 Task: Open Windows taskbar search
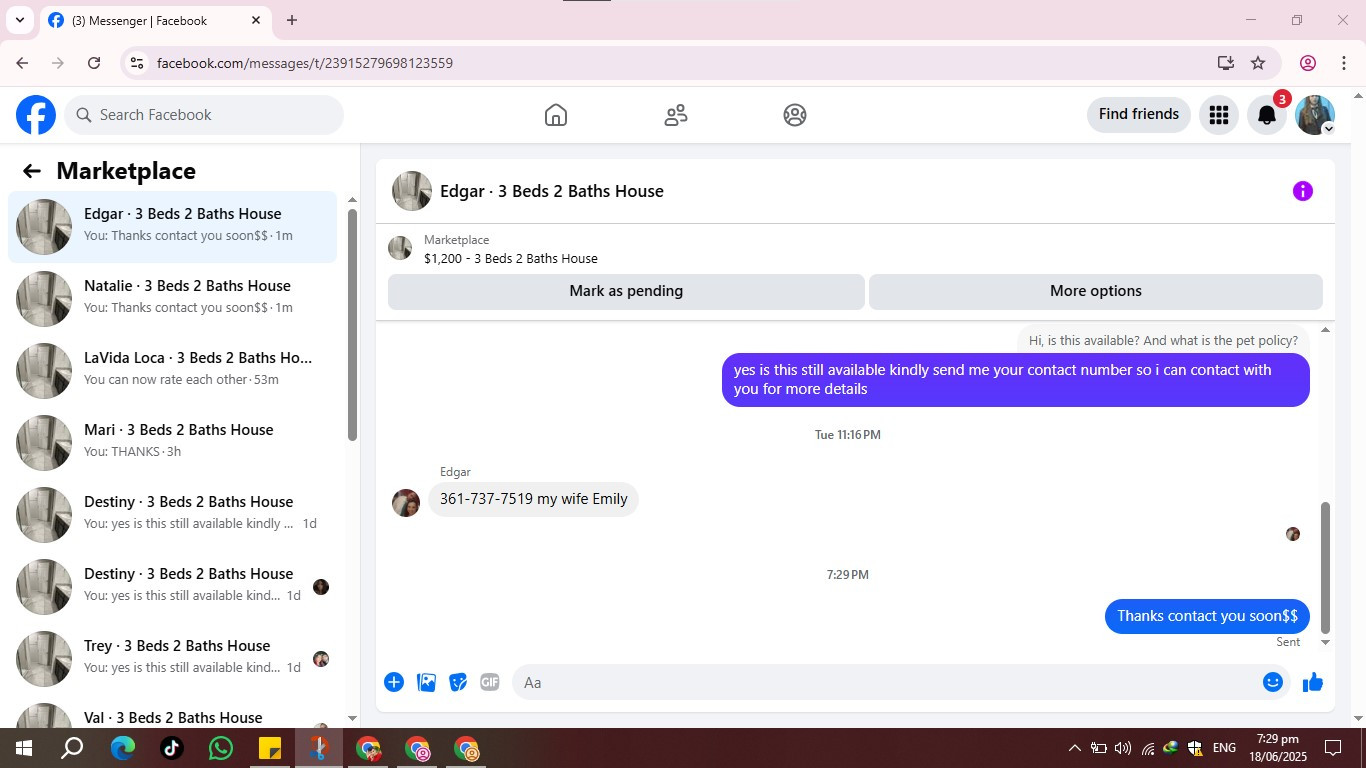pos(72,747)
